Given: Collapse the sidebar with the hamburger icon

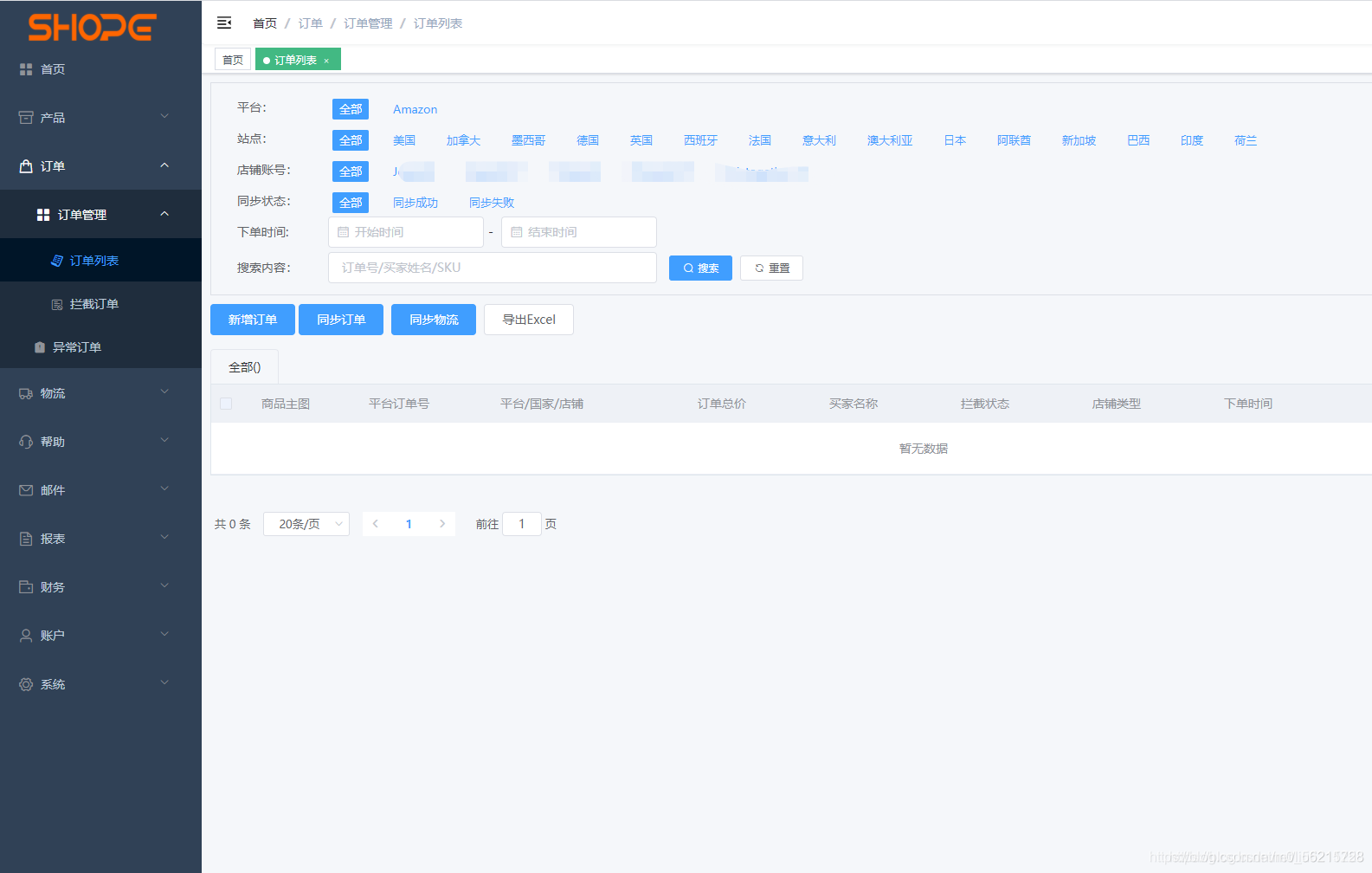Looking at the screenshot, I should pos(224,23).
